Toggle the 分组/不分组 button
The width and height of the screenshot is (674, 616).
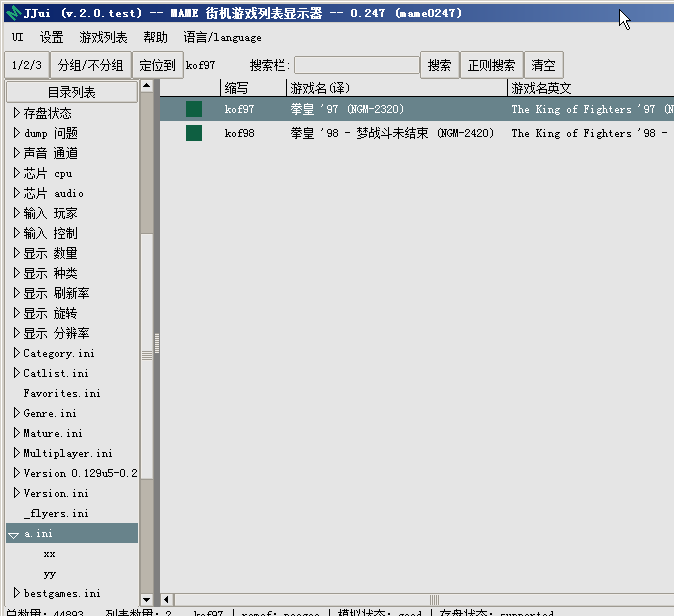coord(91,65)
